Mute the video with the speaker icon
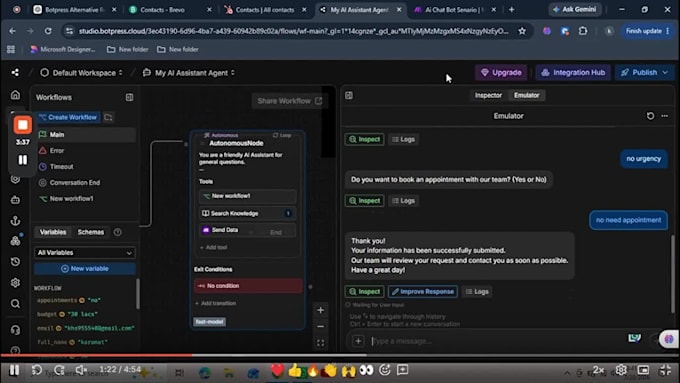 81,370
